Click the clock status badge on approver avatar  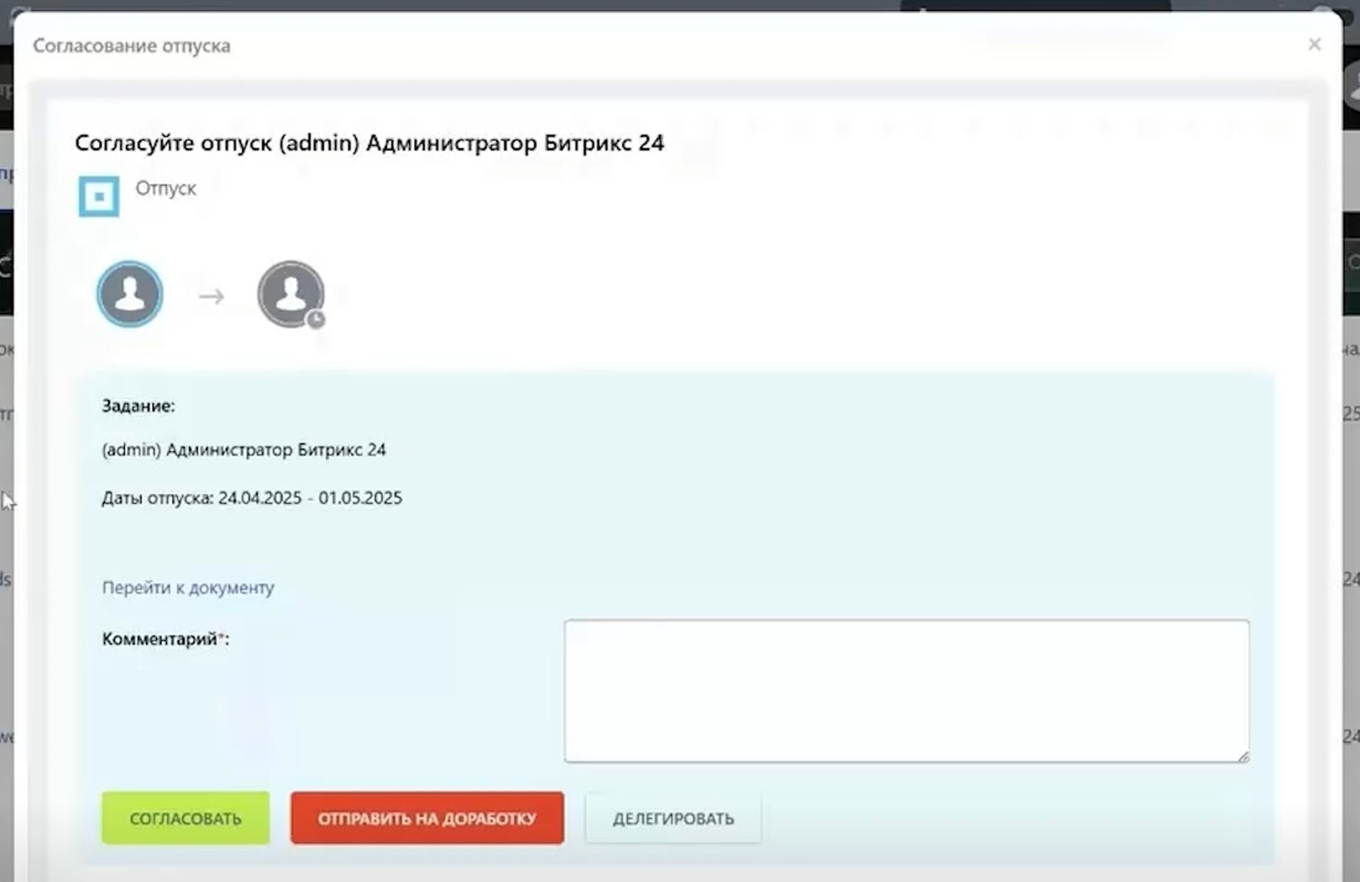[x=314, y=318]
